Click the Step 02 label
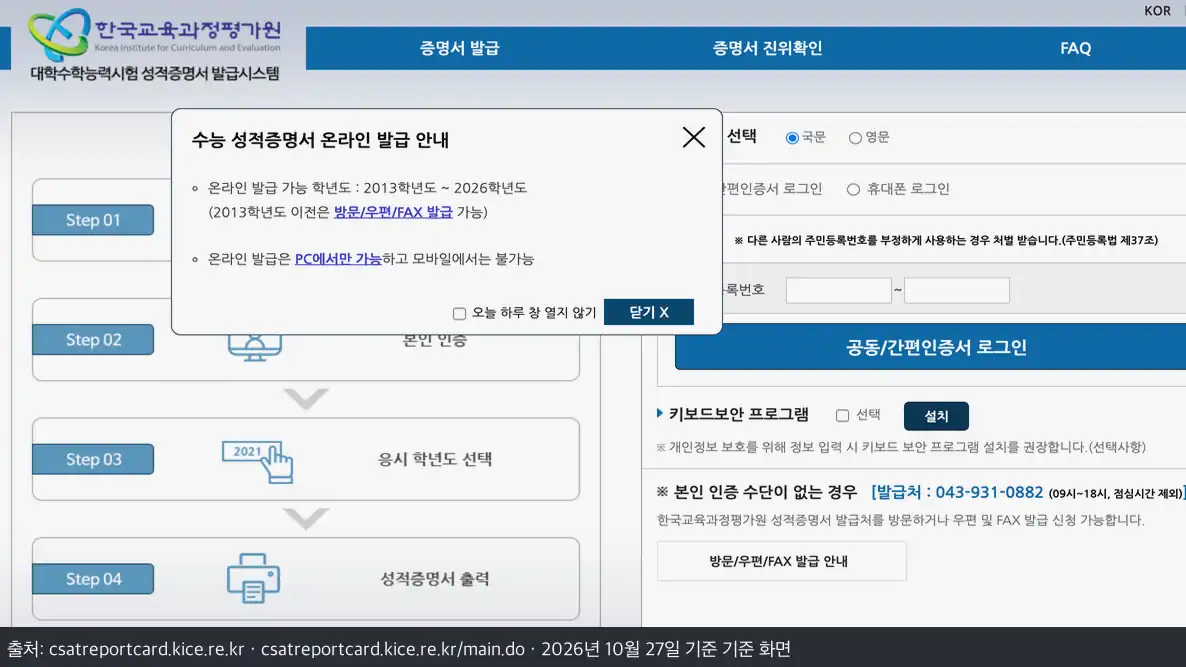The width and height of the screenshot is (1186, 667). 93,340
